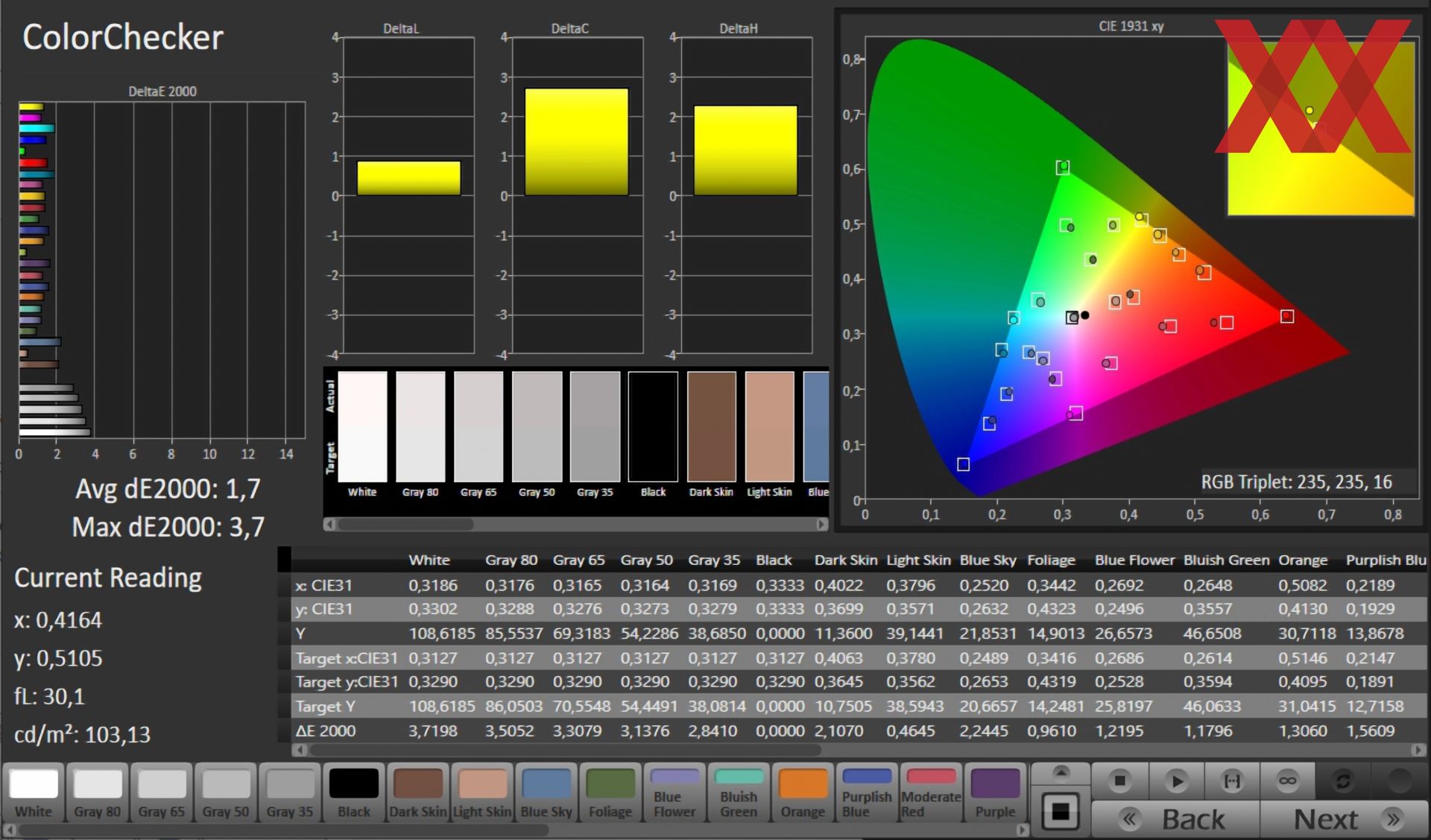Select the Foliage patch button
The height and width of the screenshot is (840, 1431).
610,792
